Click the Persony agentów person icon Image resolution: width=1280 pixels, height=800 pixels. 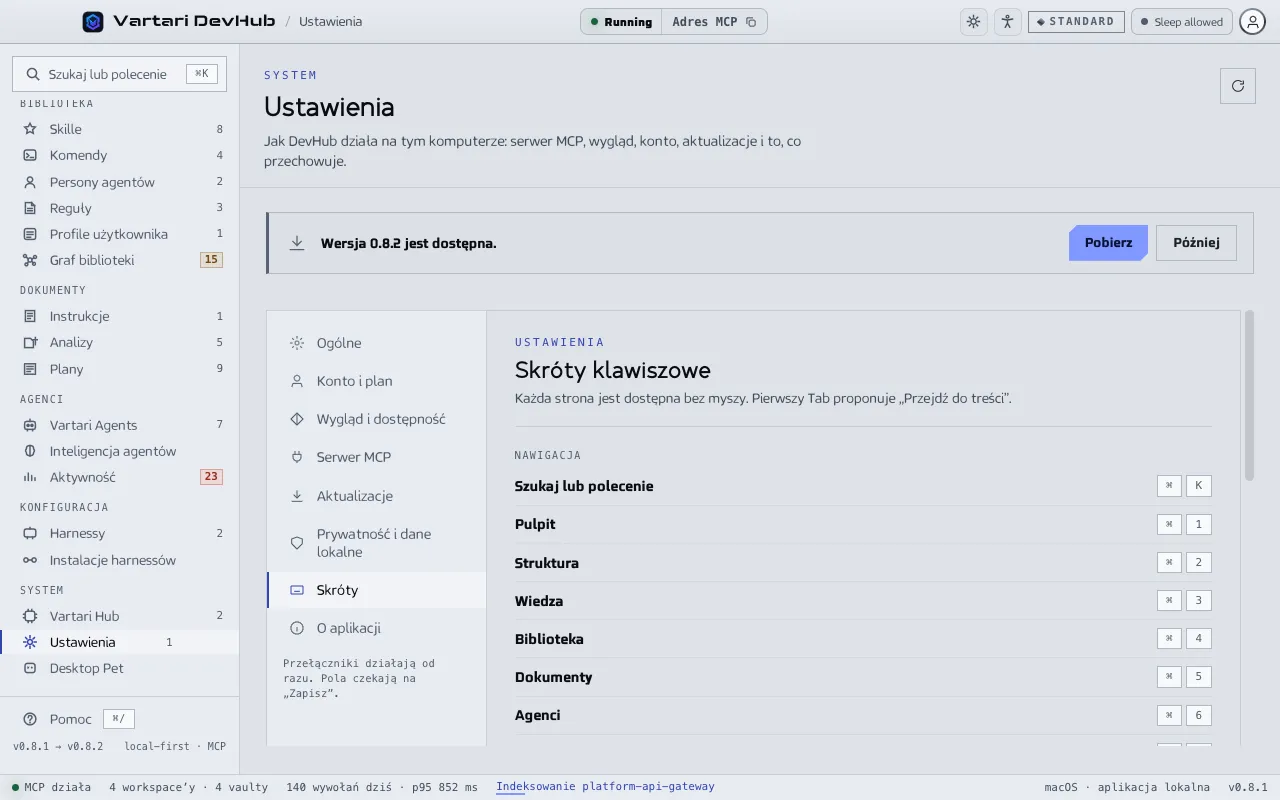(30, 182)
